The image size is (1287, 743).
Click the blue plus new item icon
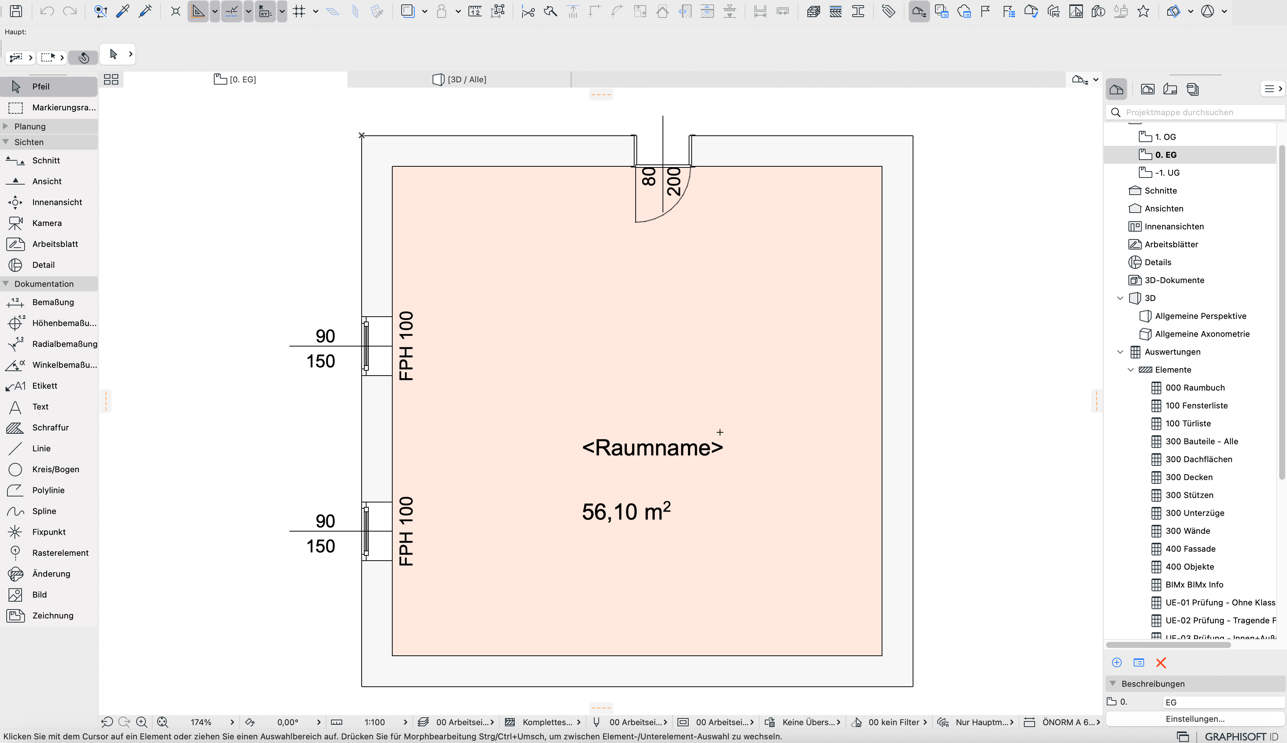[x=1117, y=663]
